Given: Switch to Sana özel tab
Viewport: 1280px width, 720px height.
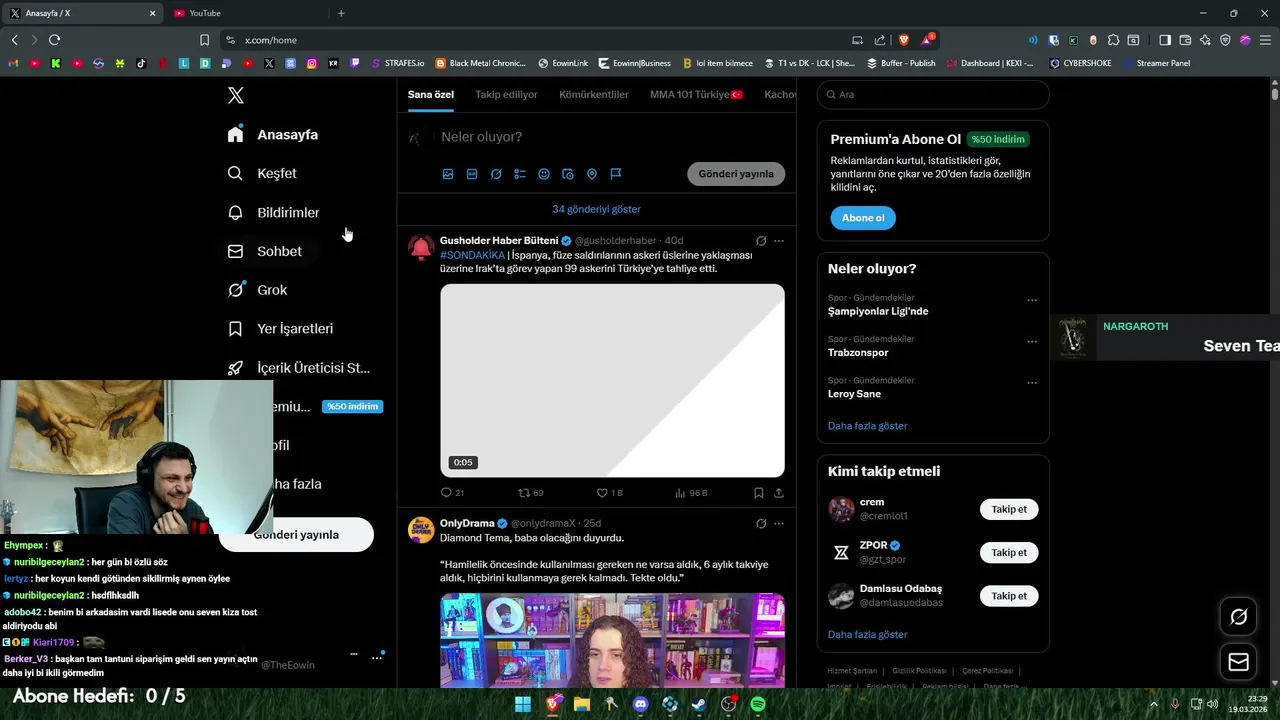Looking at the screenshot, I should (431, 94).
